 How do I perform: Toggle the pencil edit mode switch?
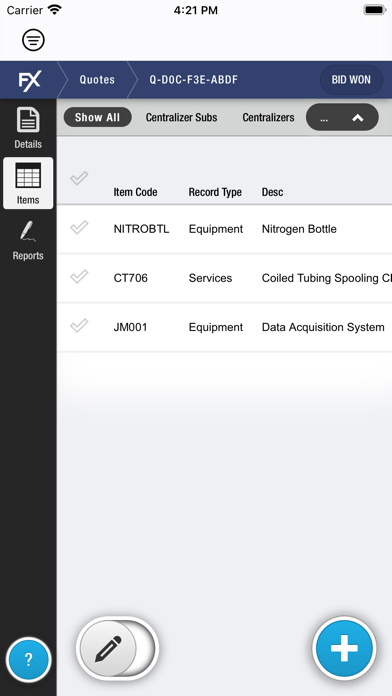(118, 648)
